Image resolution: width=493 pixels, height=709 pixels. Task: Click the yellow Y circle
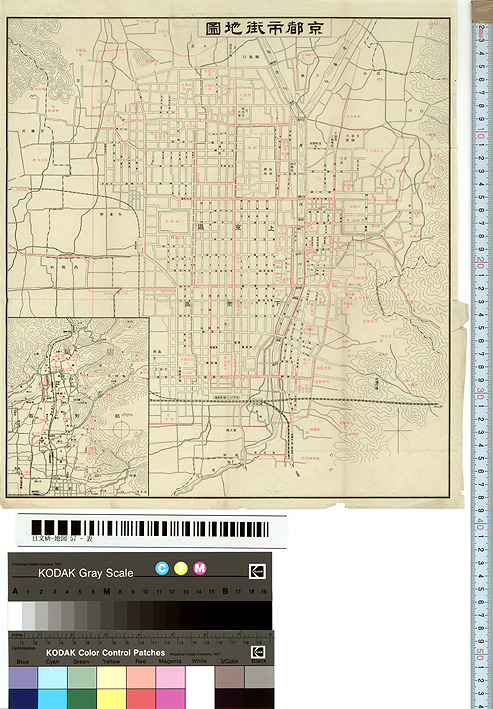180,568
